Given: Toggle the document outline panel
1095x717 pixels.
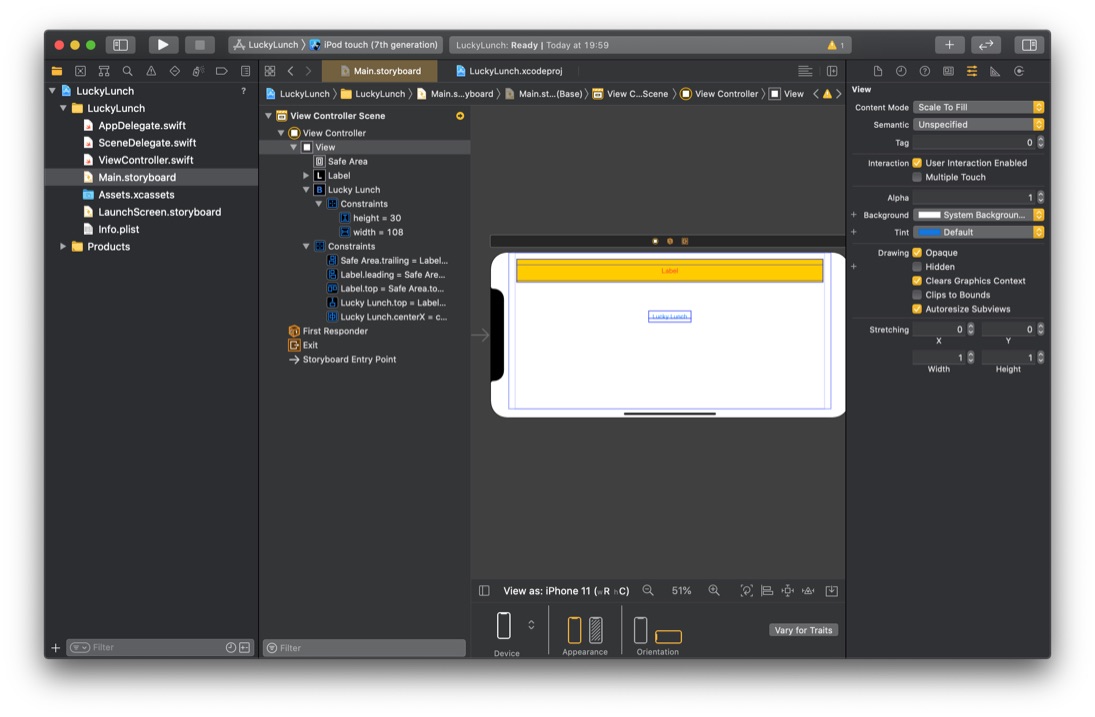Looking at the screenshot, I should click(484, 591).
